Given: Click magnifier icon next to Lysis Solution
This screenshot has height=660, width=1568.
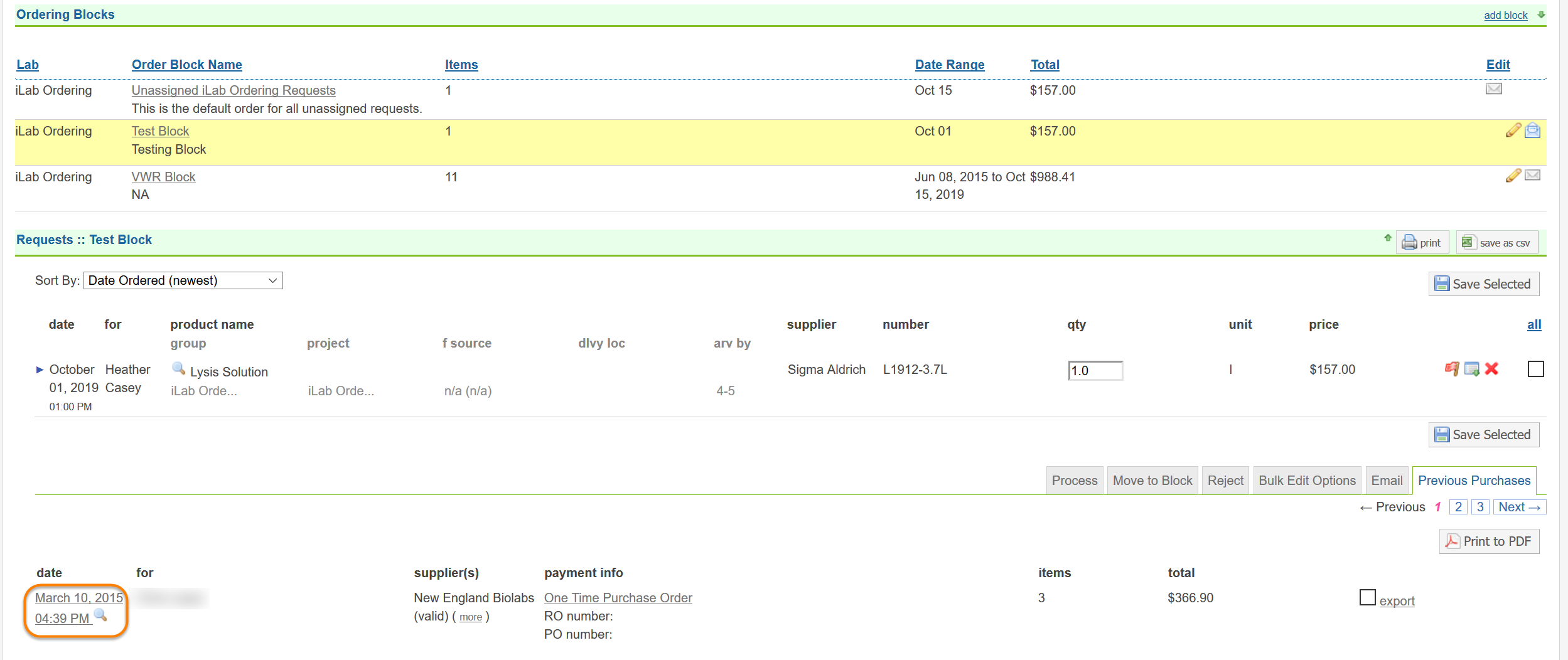Looking at the screenshot, I should pyautogui.click(x=178, y=368).
